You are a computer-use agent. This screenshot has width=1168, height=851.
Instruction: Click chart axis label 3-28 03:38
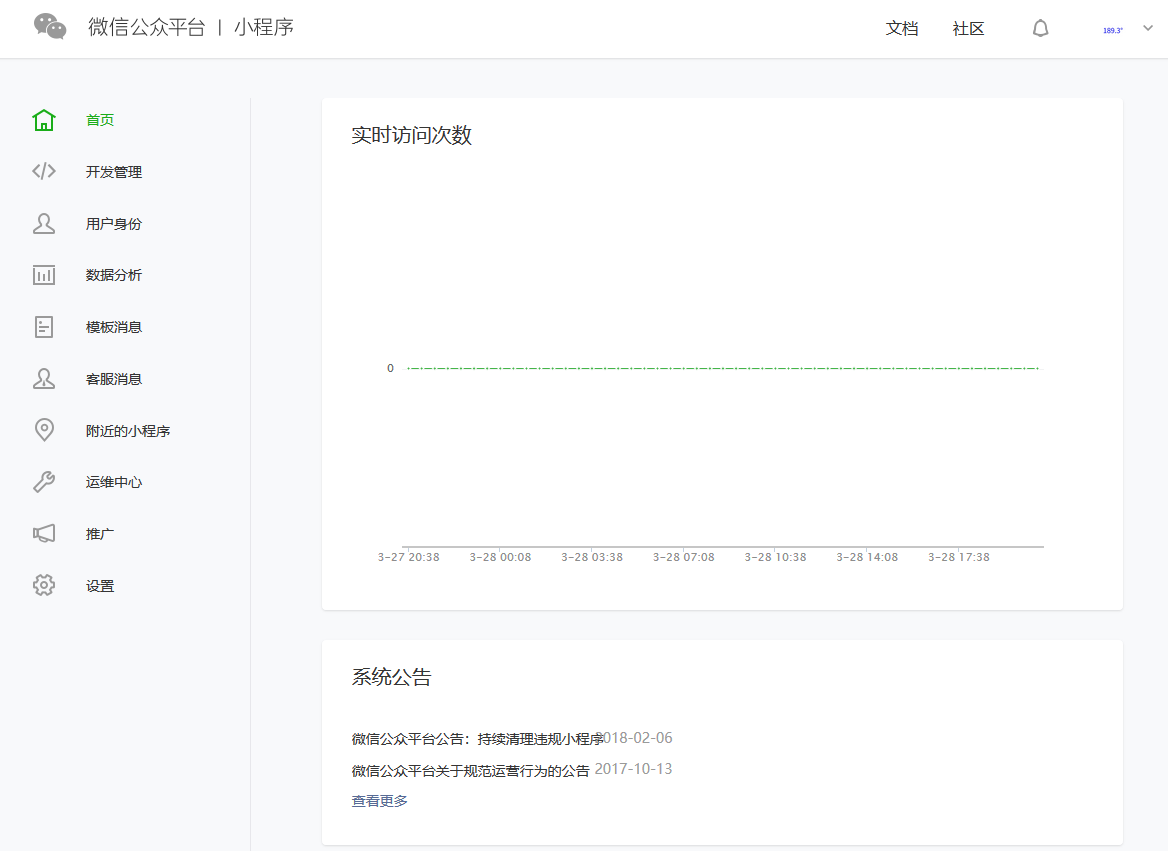pos(591,557)
